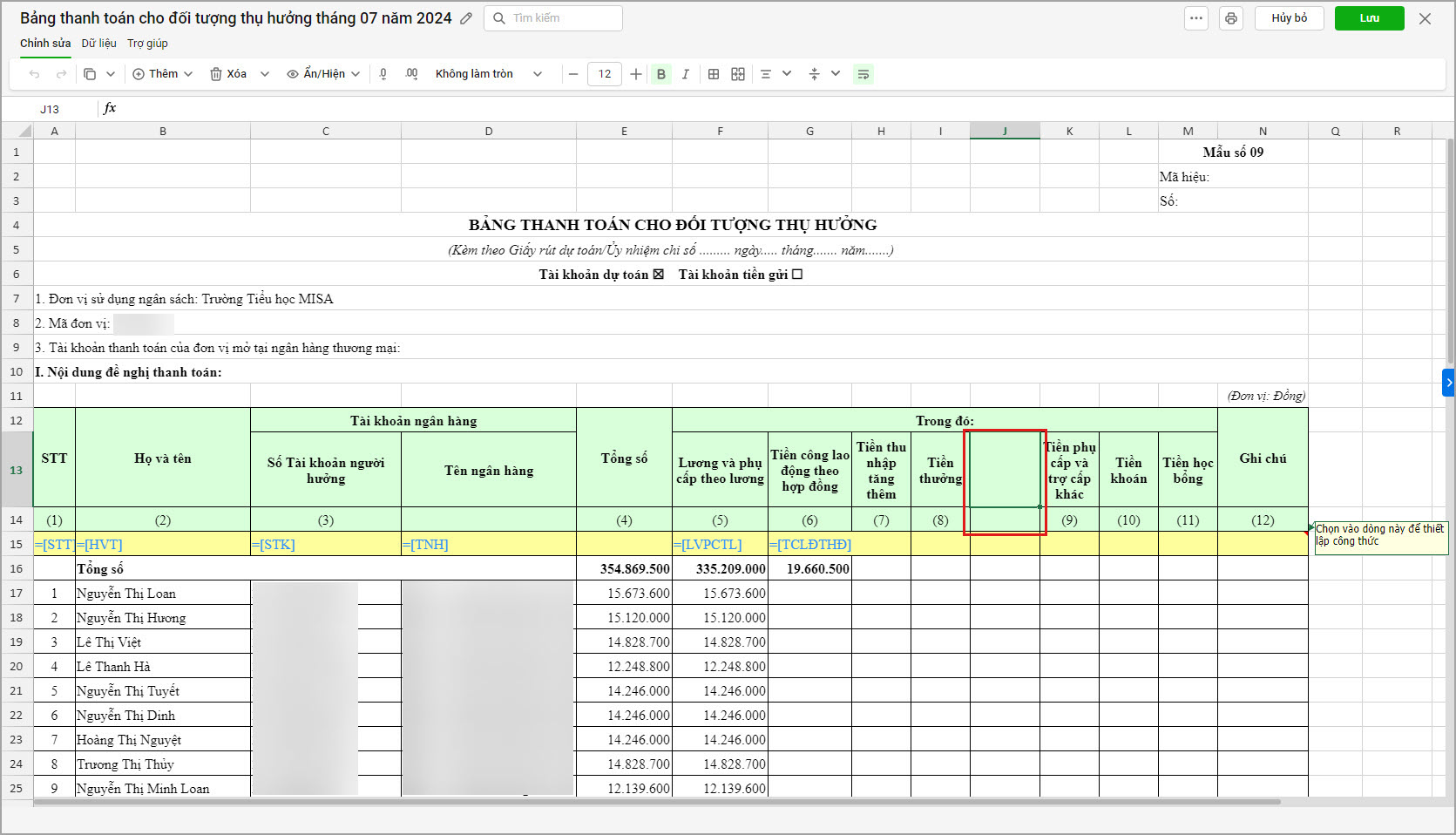Click the font size field showing 12
The height and width of the screenshot is (835, 1456).
605,74
